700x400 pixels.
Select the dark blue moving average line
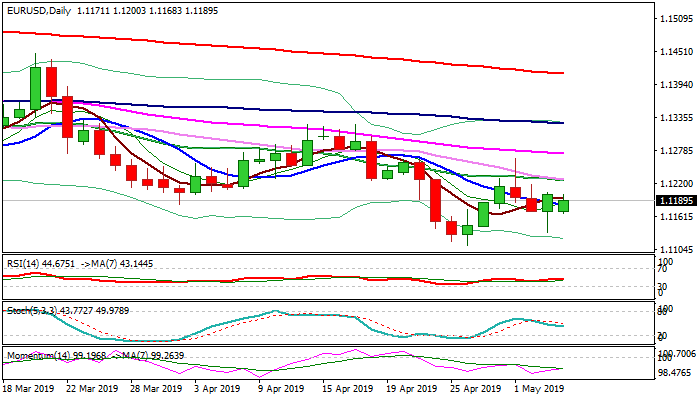tap(300, 111)
